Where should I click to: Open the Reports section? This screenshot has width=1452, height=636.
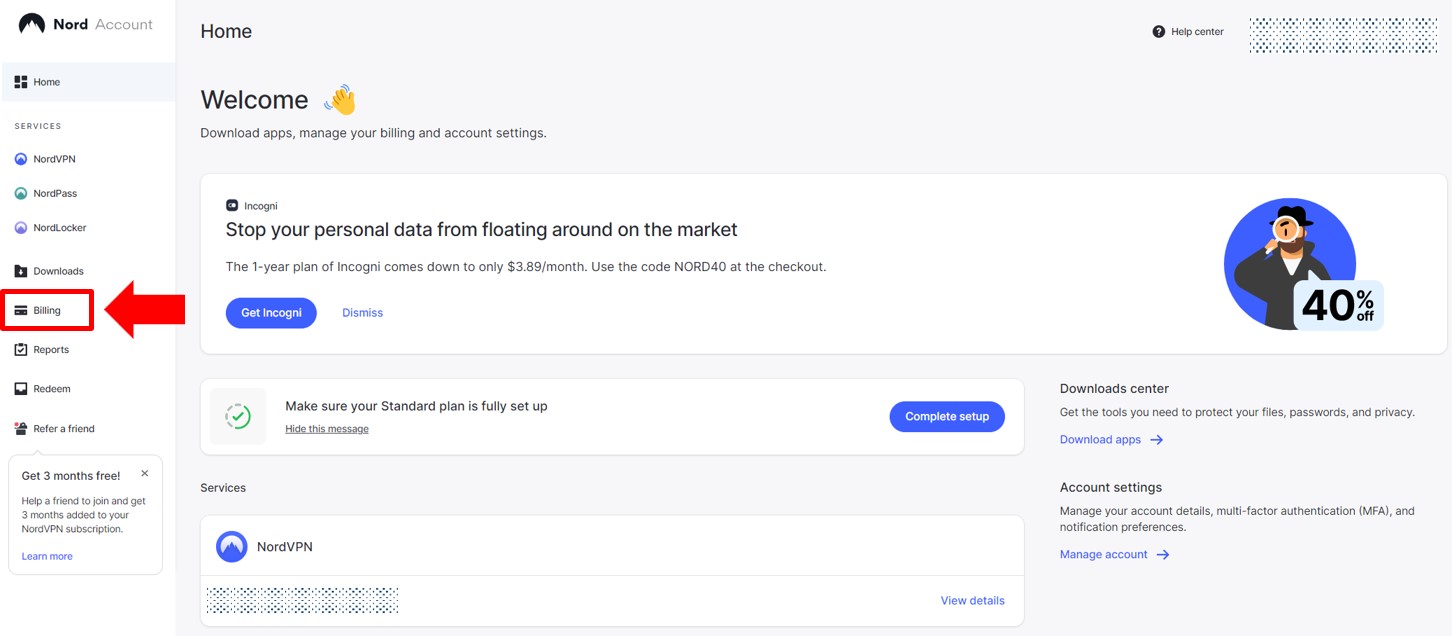coord(50,349)
